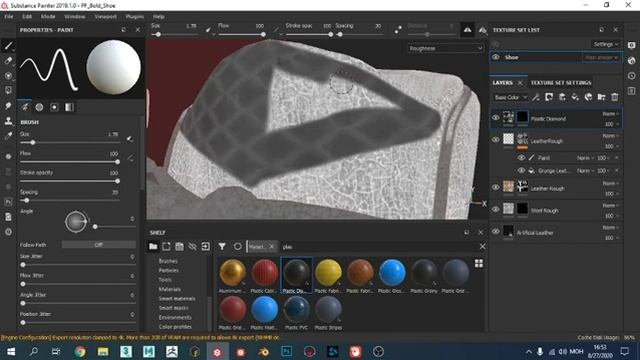
Task: Open the Viewport menu
Action: coord(105,17)
